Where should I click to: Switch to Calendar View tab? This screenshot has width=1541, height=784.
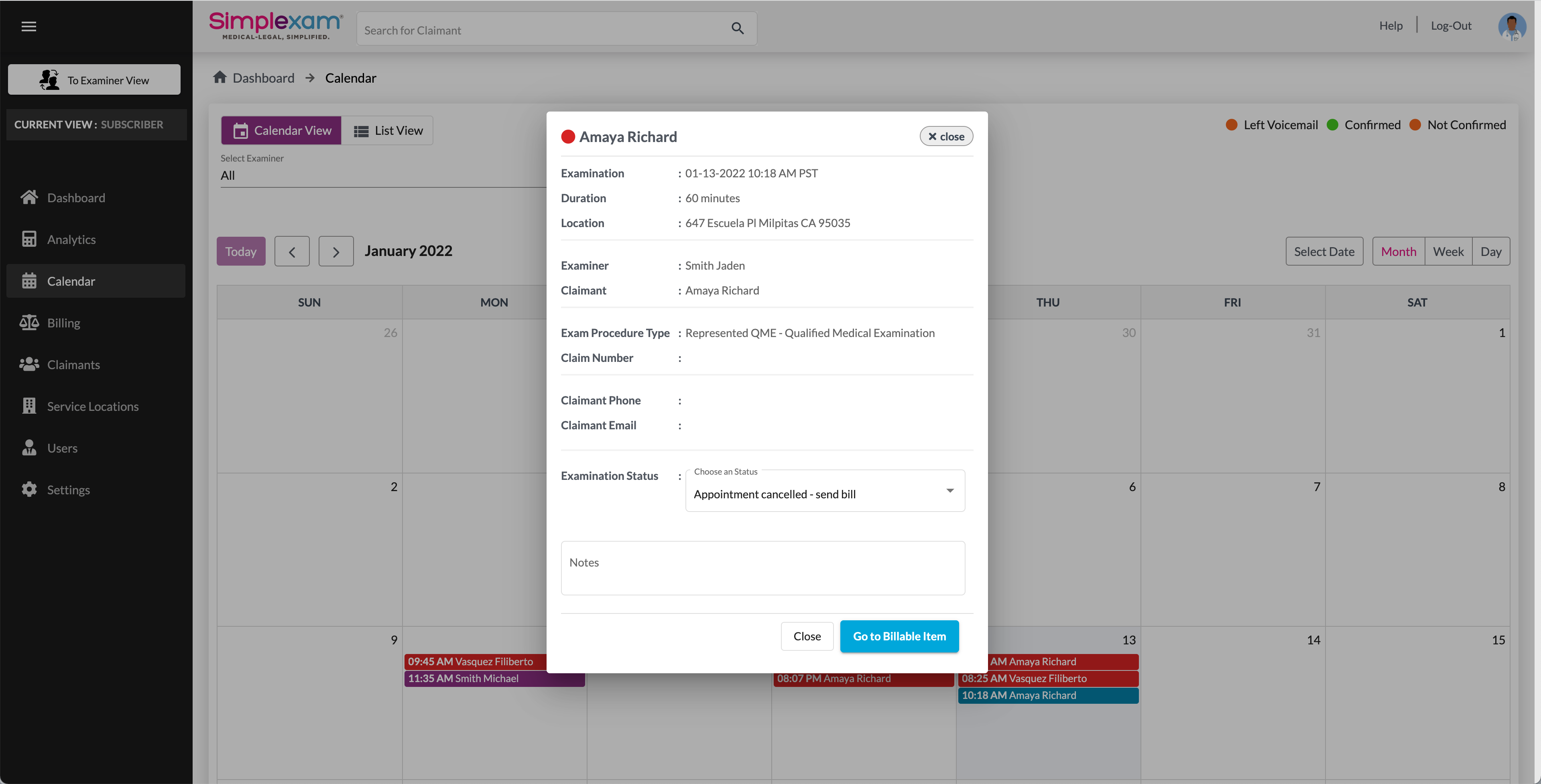(281, 130)
